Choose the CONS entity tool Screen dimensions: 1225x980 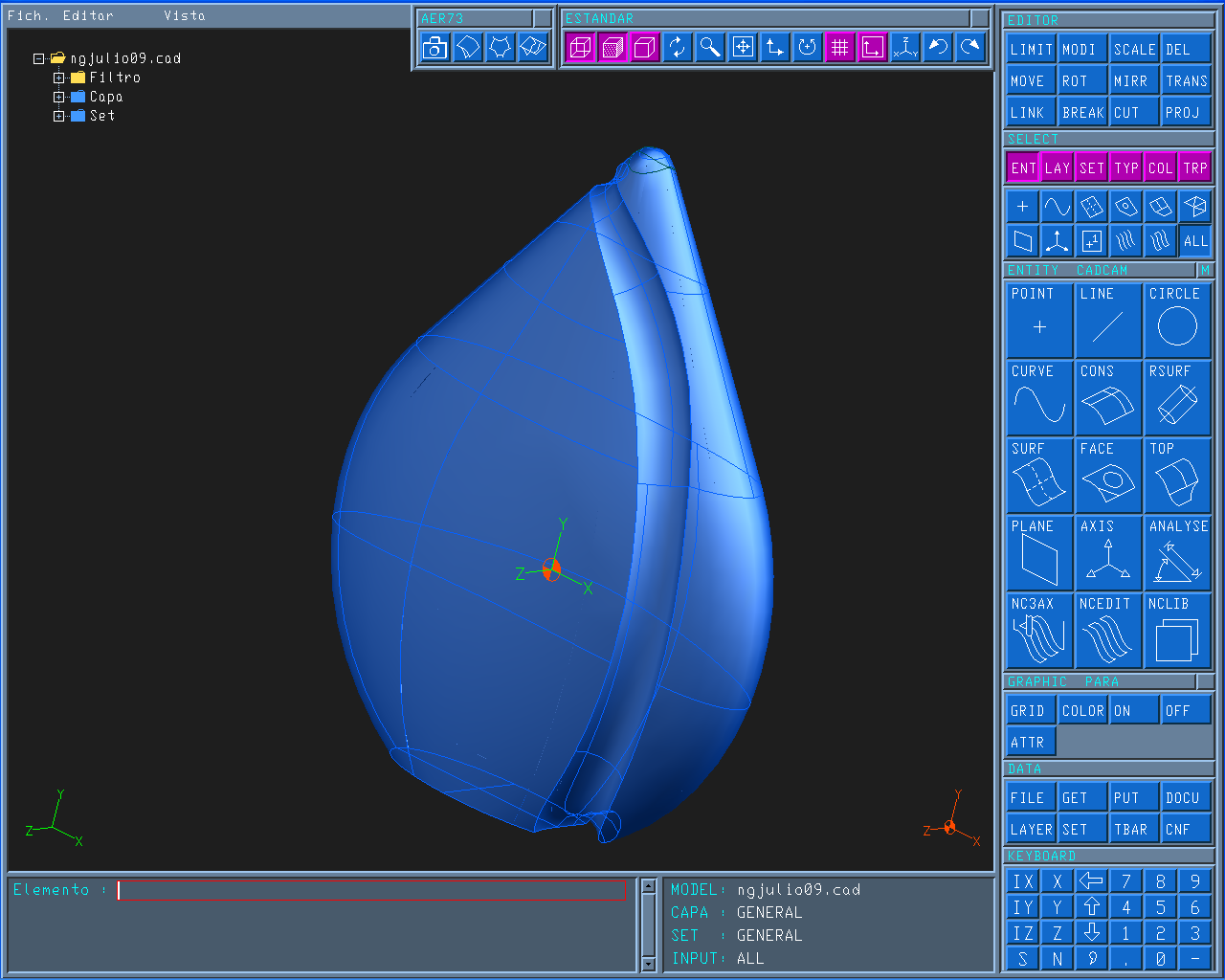(1108, 398)
